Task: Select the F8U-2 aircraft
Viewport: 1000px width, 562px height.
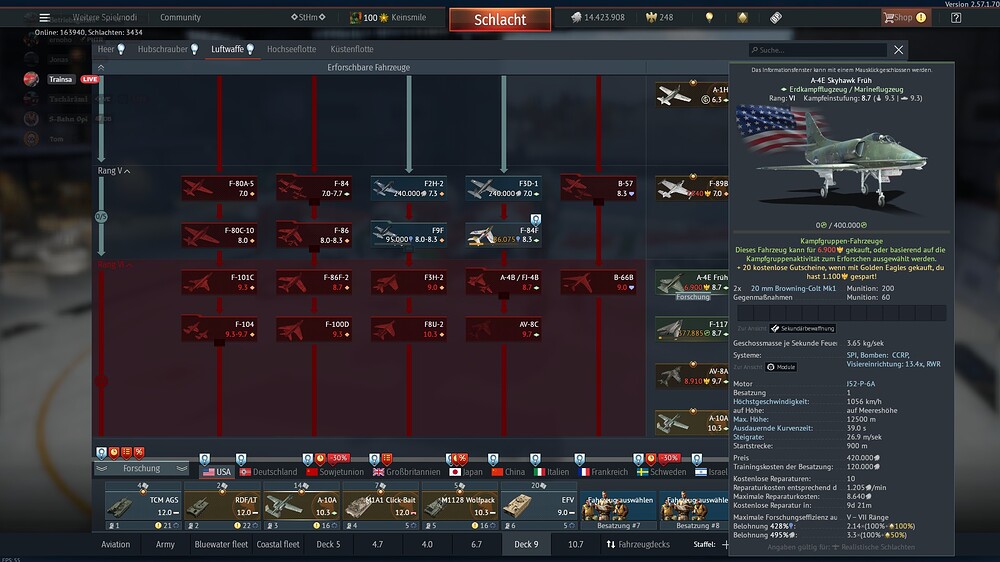Action: coord(409,330)
